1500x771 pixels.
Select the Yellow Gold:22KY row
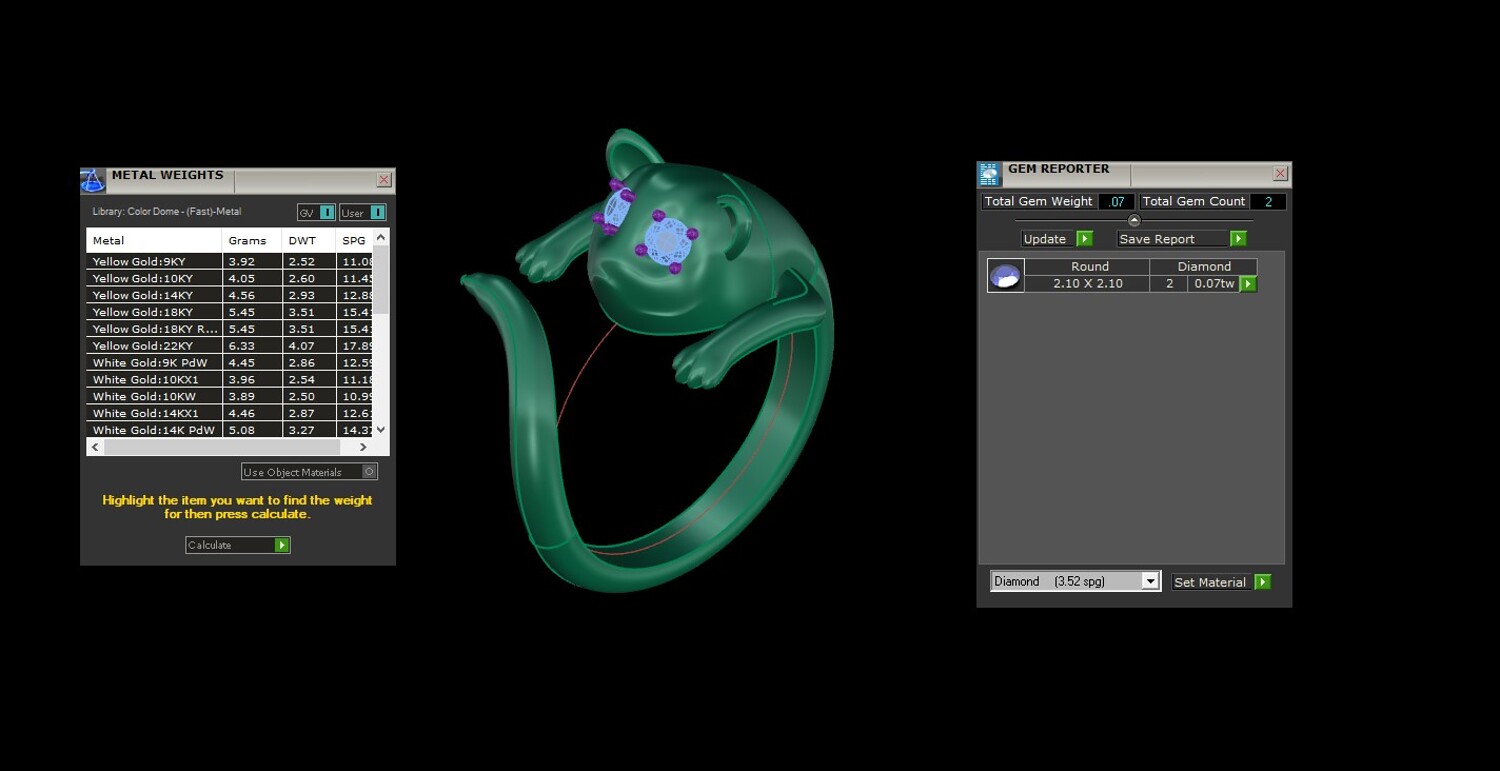click(230, 346)
